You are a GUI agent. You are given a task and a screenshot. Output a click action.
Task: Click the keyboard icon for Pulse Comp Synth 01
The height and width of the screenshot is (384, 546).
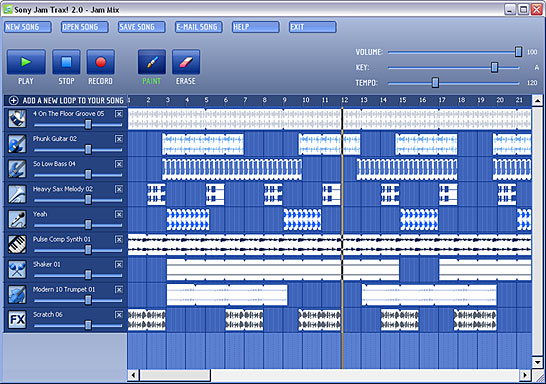click(x=17, y=244)
